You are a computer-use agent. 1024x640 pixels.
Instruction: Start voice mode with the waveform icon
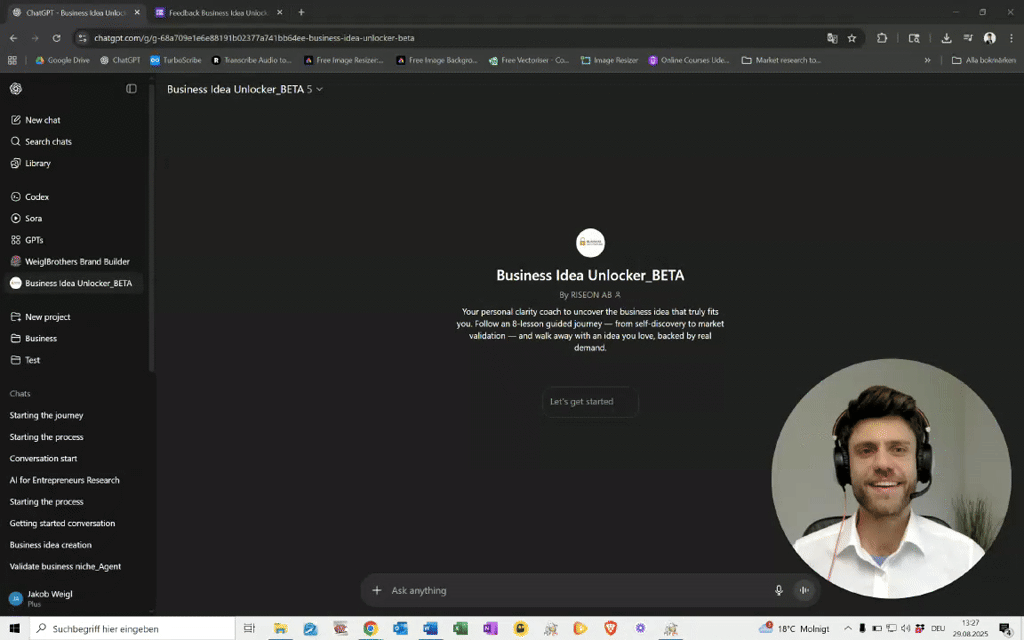click(x=804, y=590)
